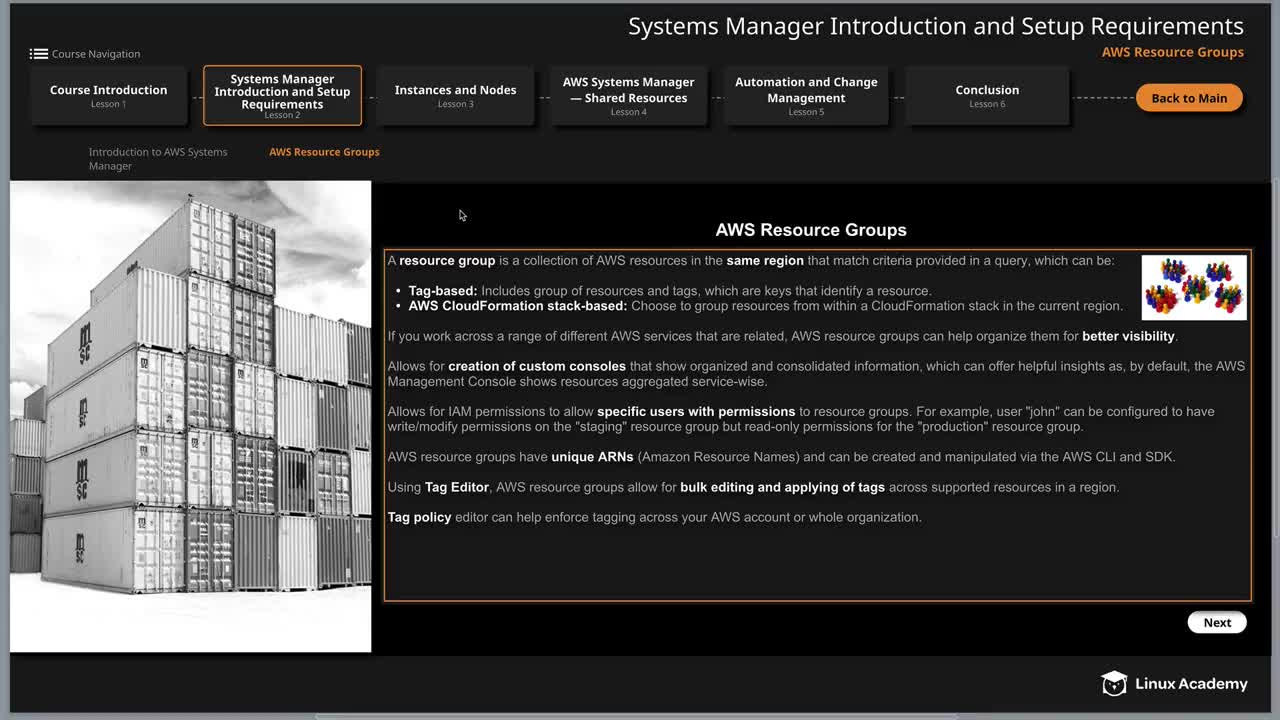Select the Course Introduction lesson
The width and height of the screenshot is (1280, 720).
pos(109,96)
